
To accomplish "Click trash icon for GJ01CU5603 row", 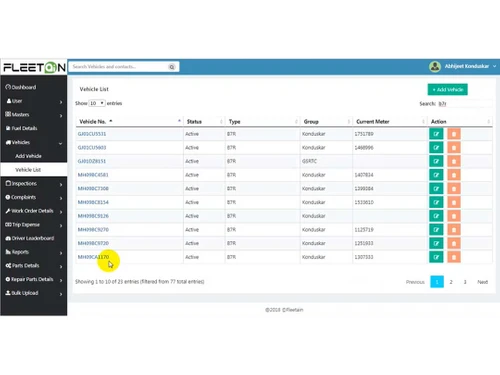I will 454,148.
